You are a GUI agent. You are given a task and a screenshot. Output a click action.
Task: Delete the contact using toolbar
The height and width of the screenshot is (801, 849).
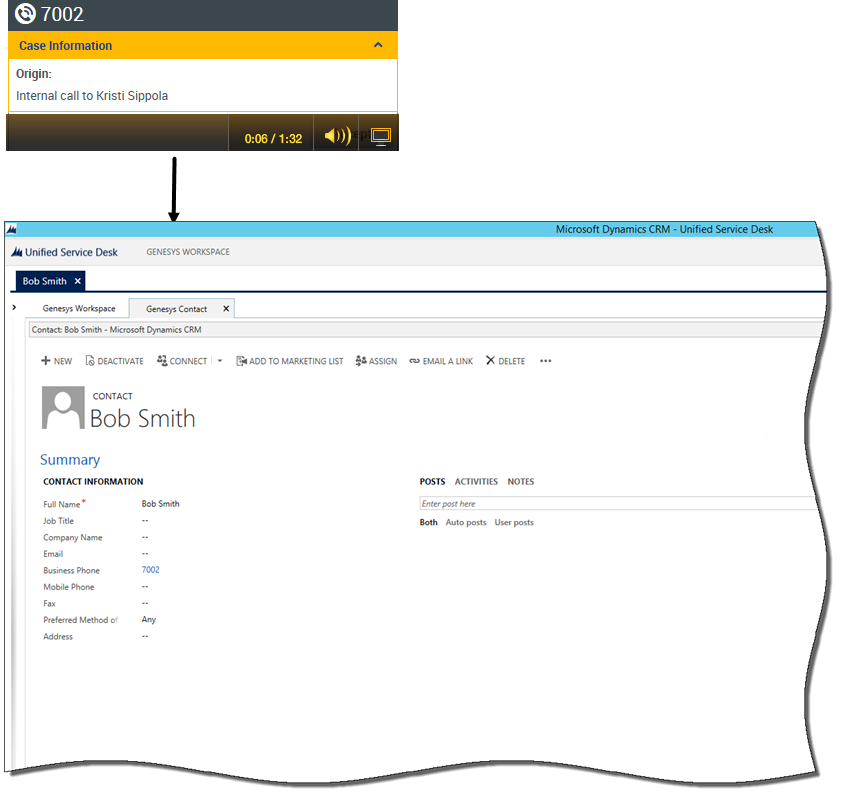pos(505,361)
